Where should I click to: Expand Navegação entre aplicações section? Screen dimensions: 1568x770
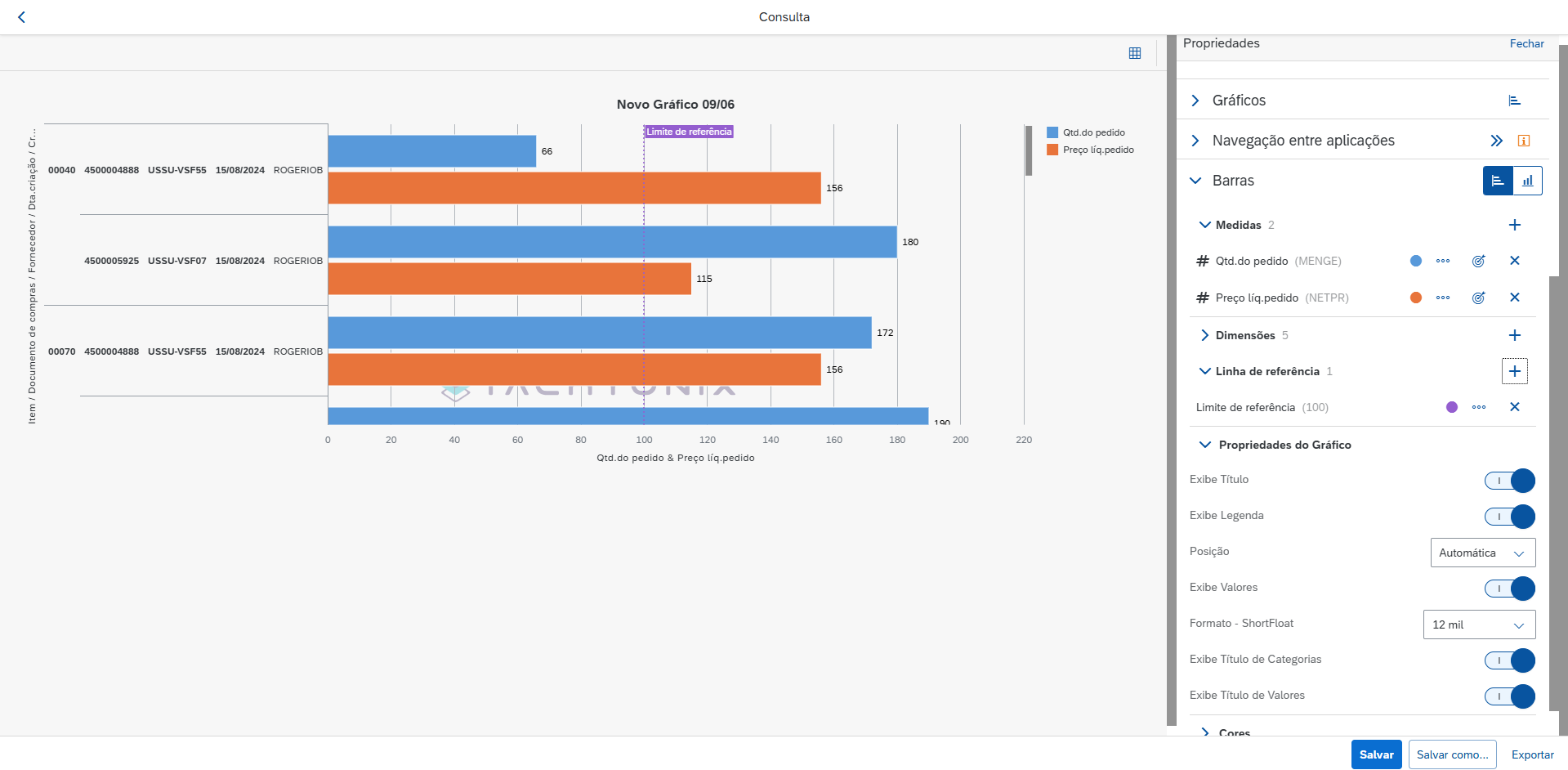coord(1195,141)
